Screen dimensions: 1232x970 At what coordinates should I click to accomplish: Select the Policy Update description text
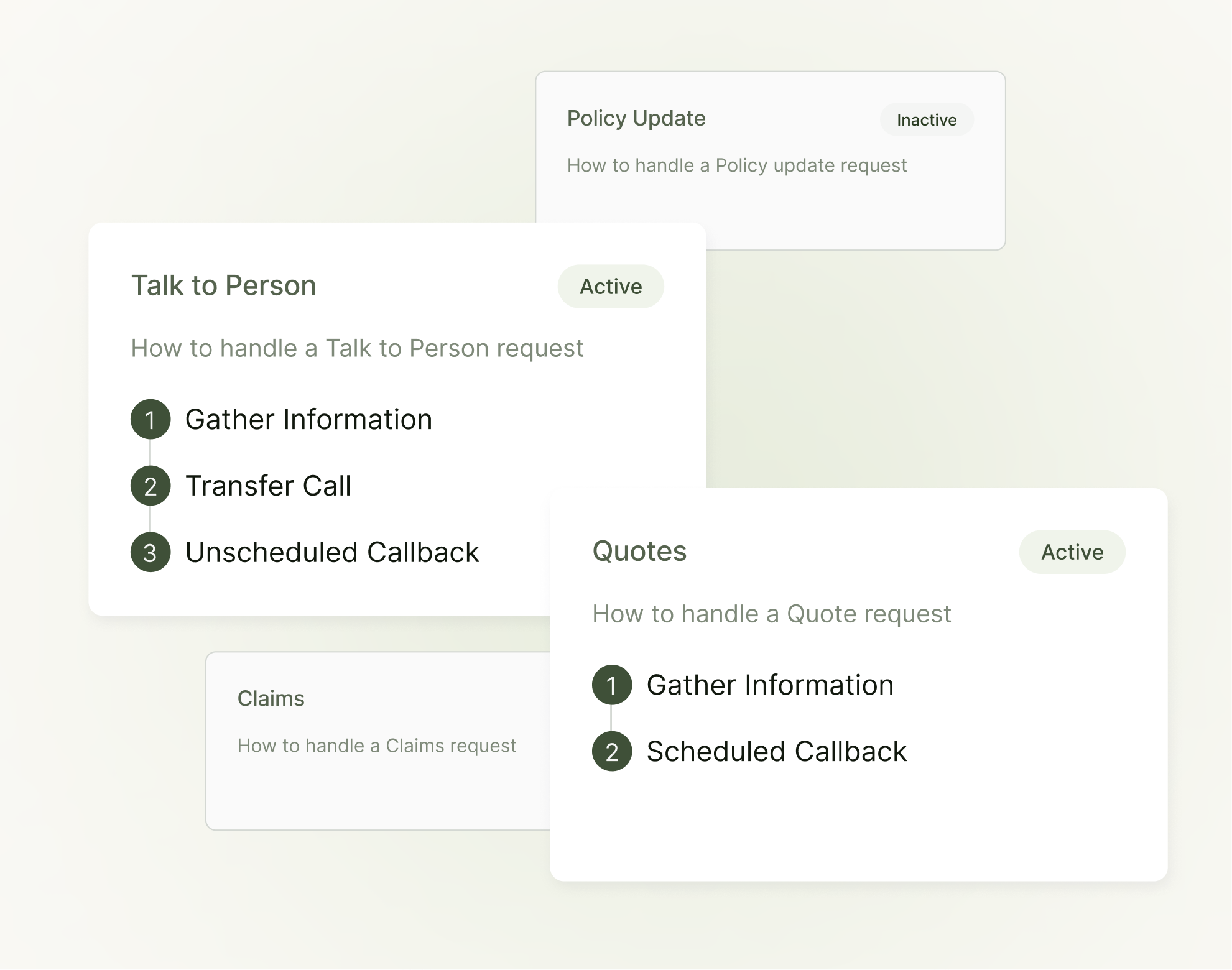point(737,165)
